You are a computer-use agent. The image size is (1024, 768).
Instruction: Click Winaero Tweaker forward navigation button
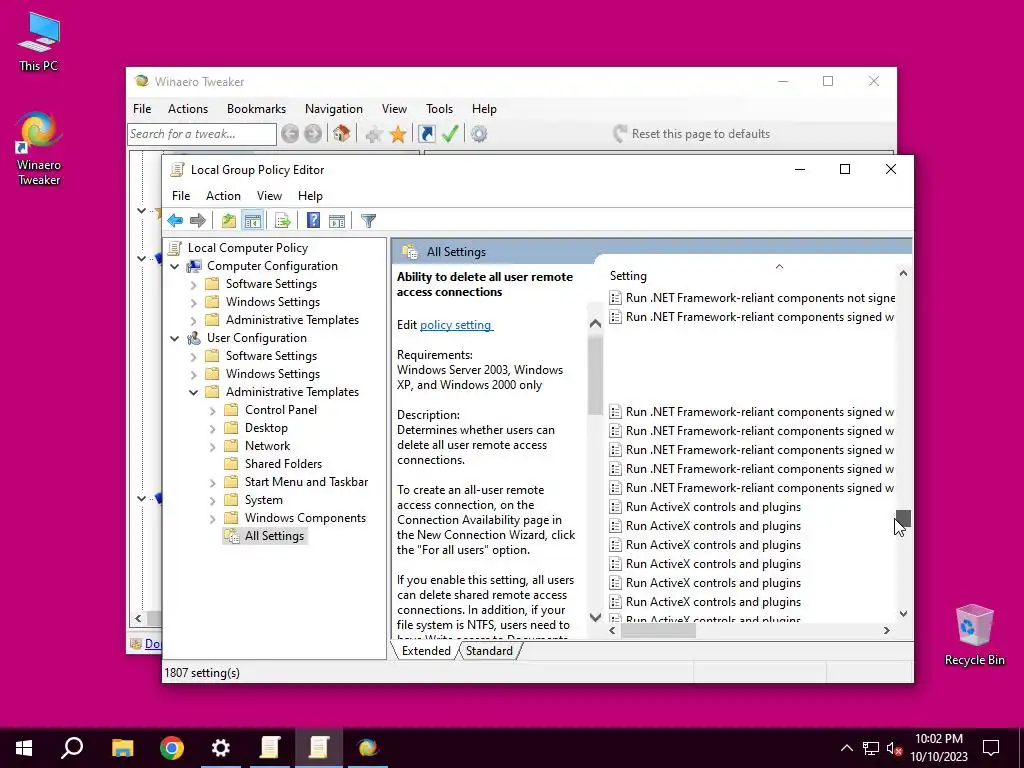313,134
